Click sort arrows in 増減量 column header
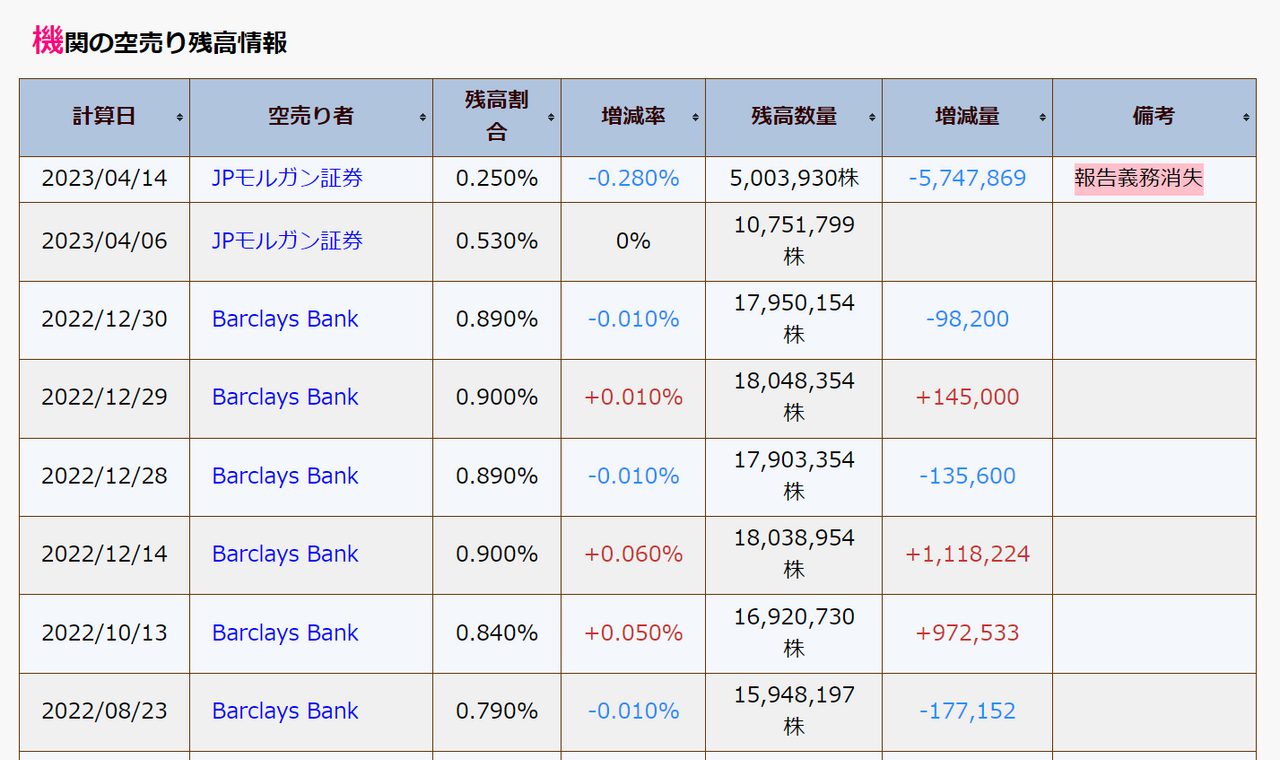The height and width of the screenshot is (760, 1280). pyautogui.click(x=1043, y=118)
